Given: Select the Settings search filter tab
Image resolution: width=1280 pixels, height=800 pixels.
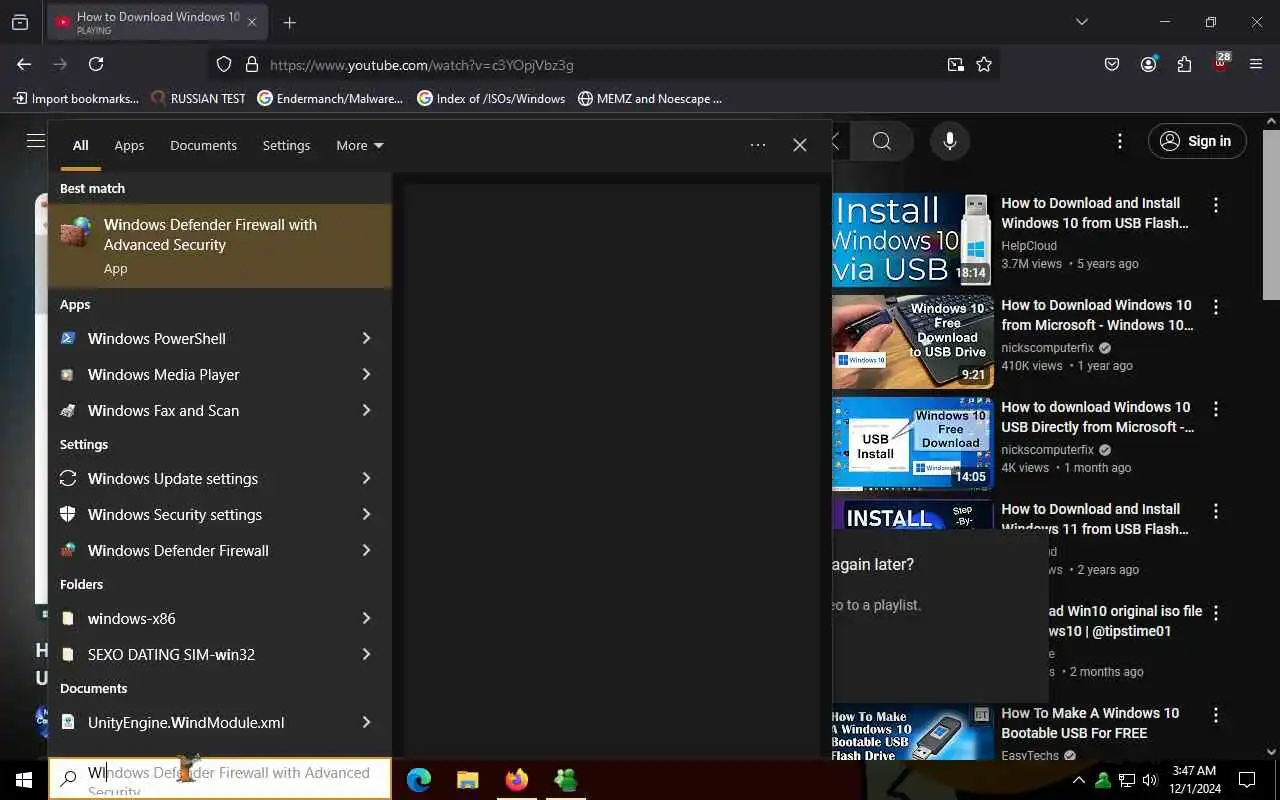Looking at the screenshot, I should pyautogui.click(x=286, y=145).
